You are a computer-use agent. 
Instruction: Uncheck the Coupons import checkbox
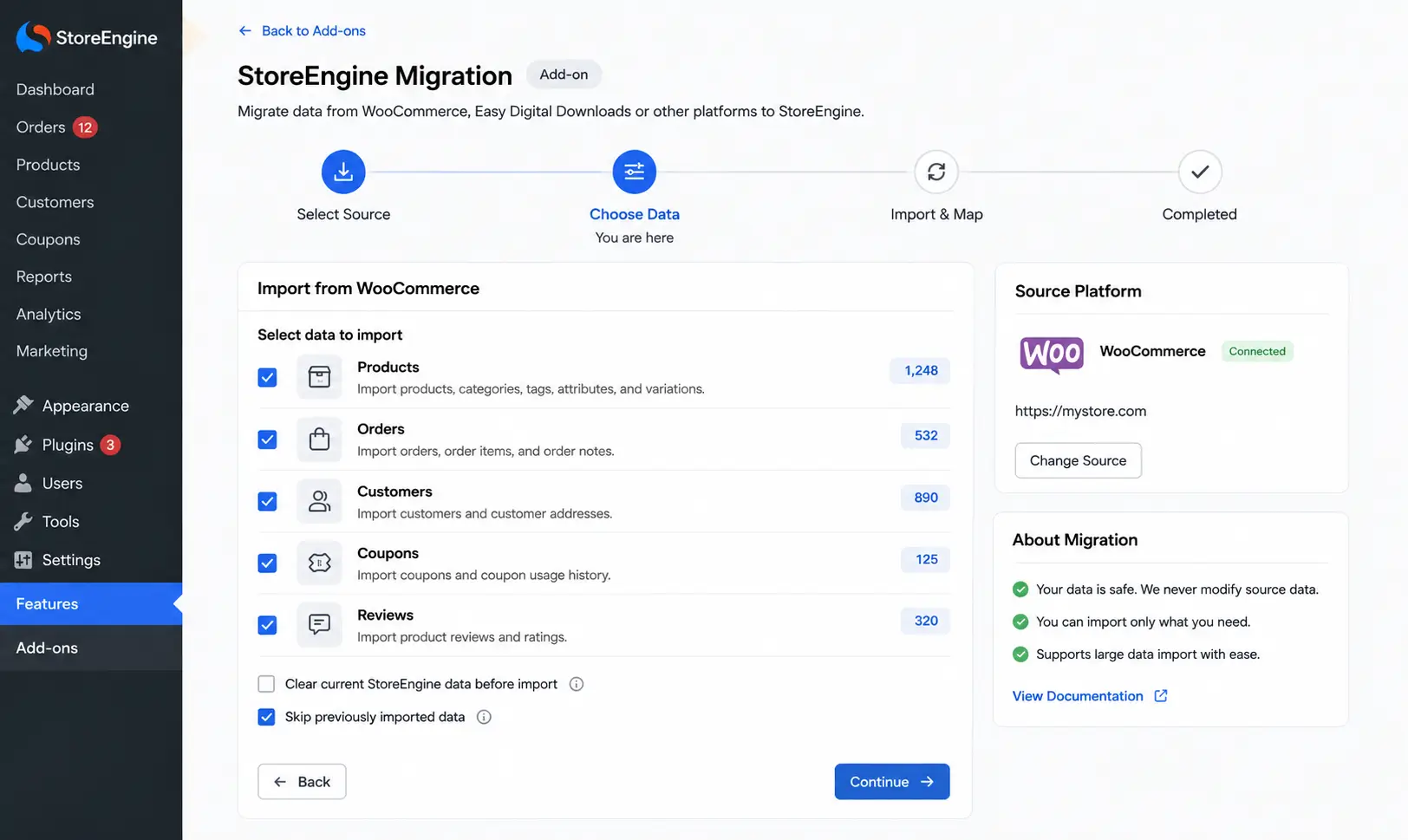pyautogui.click(x=267, y=563)
